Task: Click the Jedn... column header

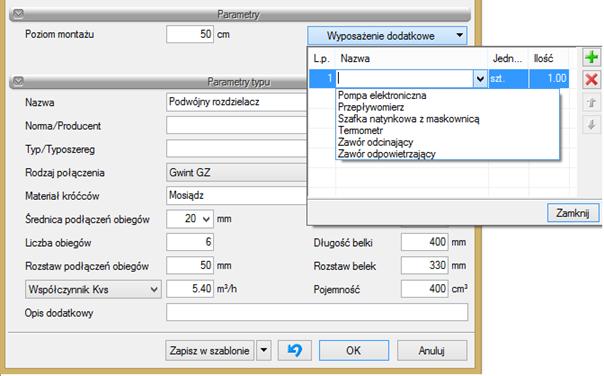Action: [508, 59]
